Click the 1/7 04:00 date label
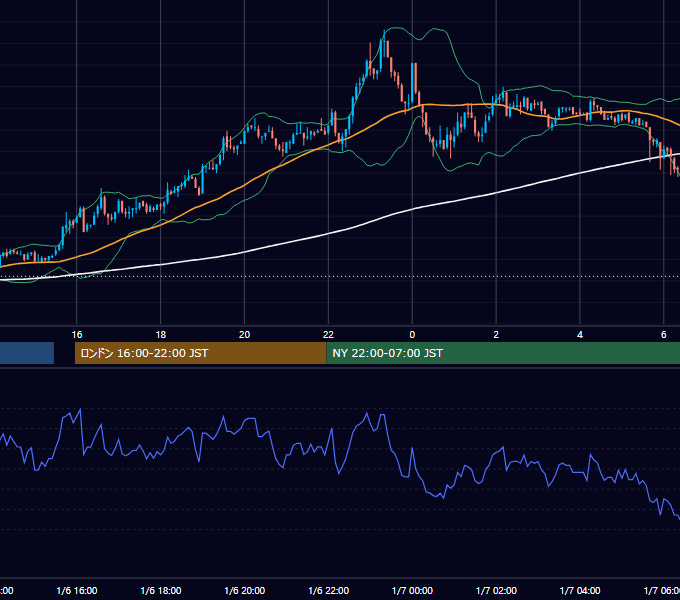680x600 pixels. tap(580, 590)
